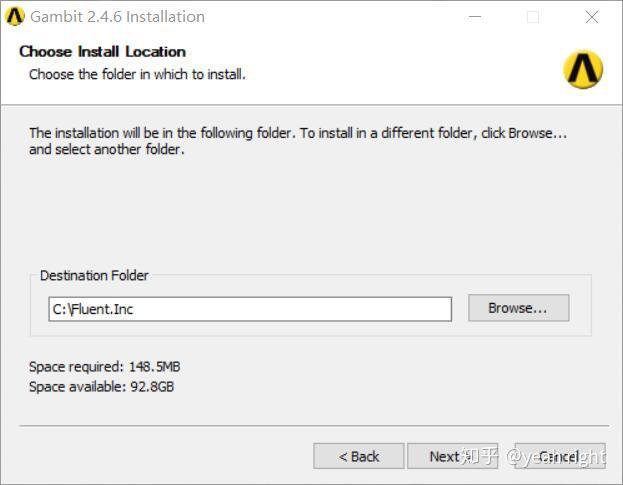
Task: Open the Browse... folder picker
Action: click(518, 308)
